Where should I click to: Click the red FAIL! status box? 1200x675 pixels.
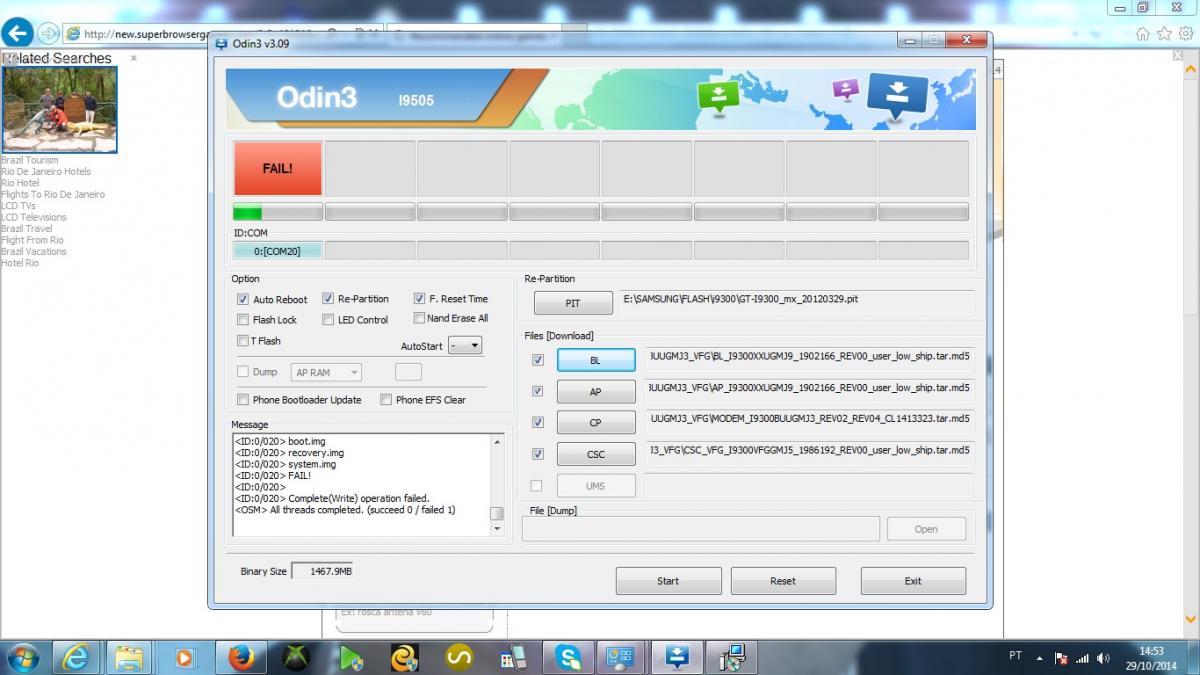pyautogui.click(x=278, y=168)
